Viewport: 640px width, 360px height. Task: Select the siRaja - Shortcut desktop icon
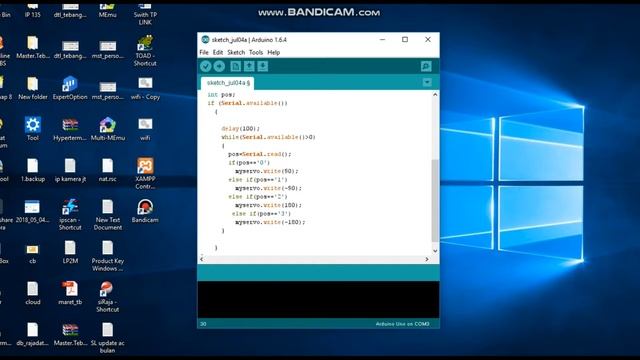[x=107, y=297]
